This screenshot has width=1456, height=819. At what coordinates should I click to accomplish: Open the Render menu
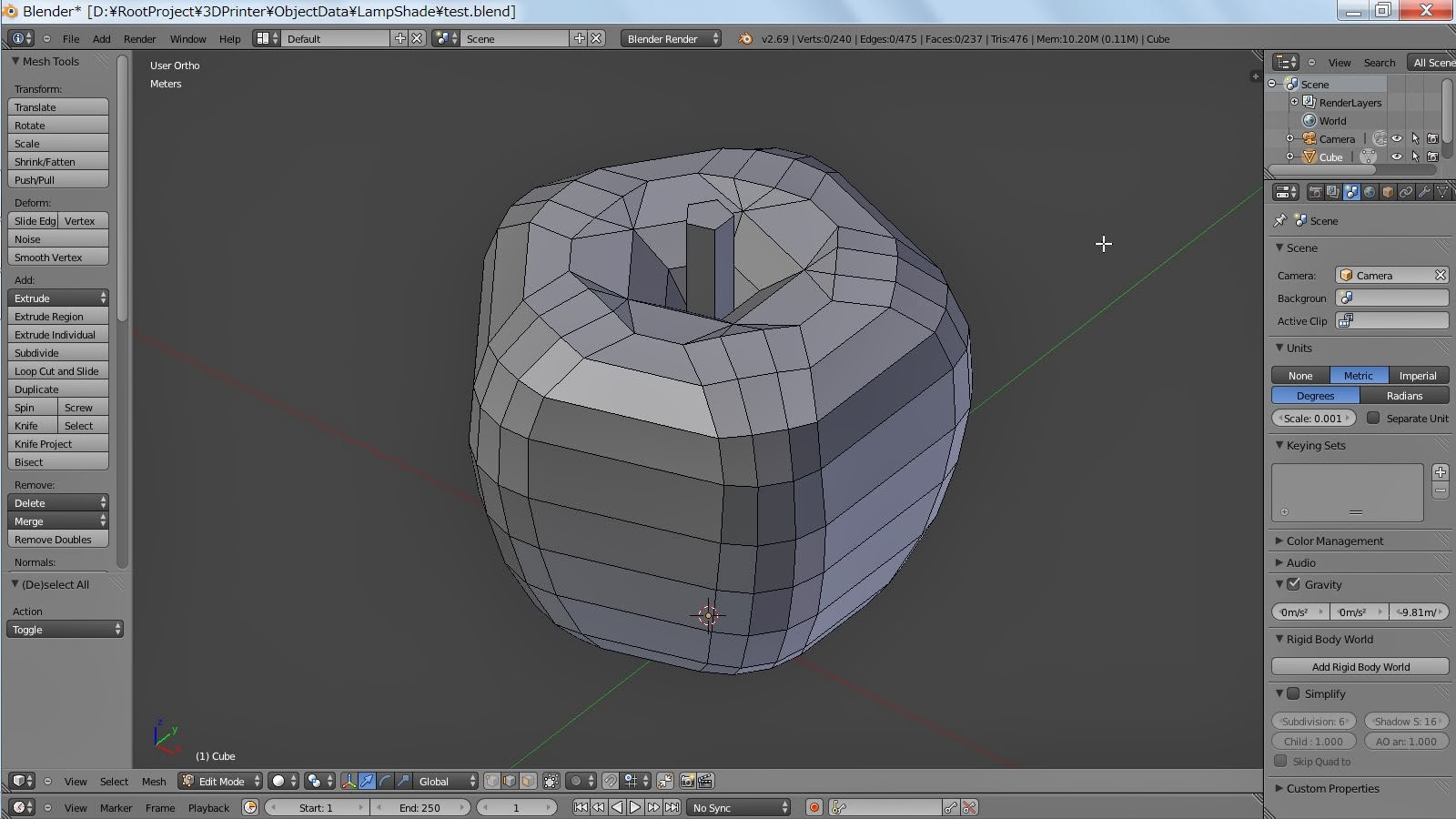139,39
